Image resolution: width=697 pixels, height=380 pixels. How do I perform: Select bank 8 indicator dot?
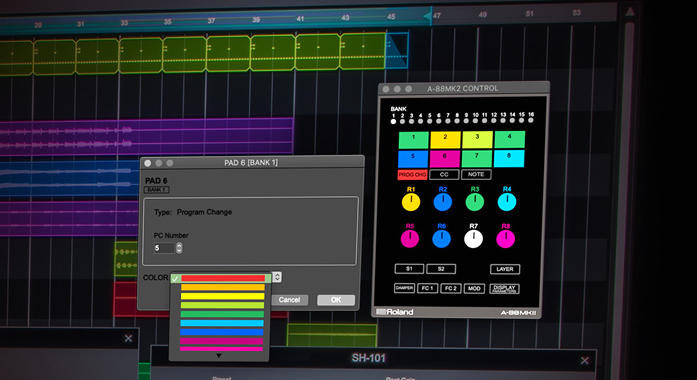[x=457, y=120]
